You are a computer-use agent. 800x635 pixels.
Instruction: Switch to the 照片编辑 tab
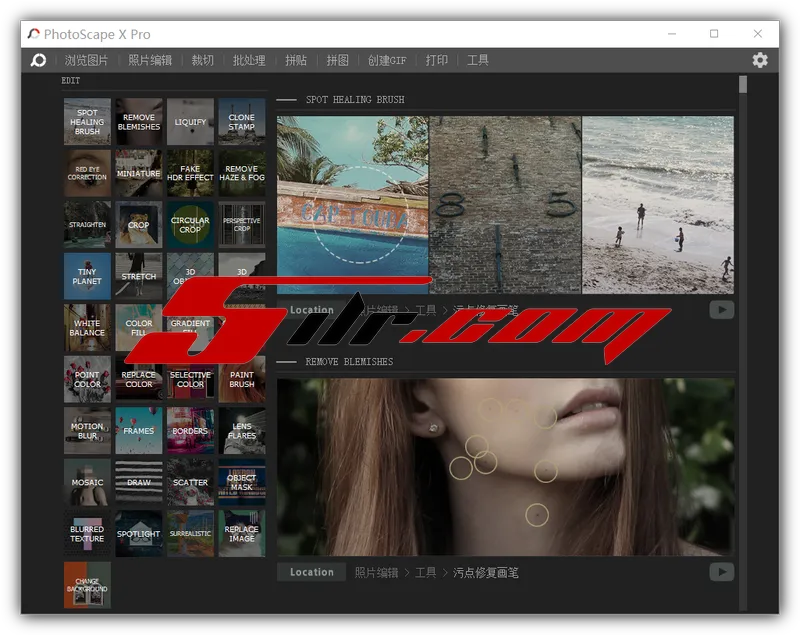coord(150,60)
